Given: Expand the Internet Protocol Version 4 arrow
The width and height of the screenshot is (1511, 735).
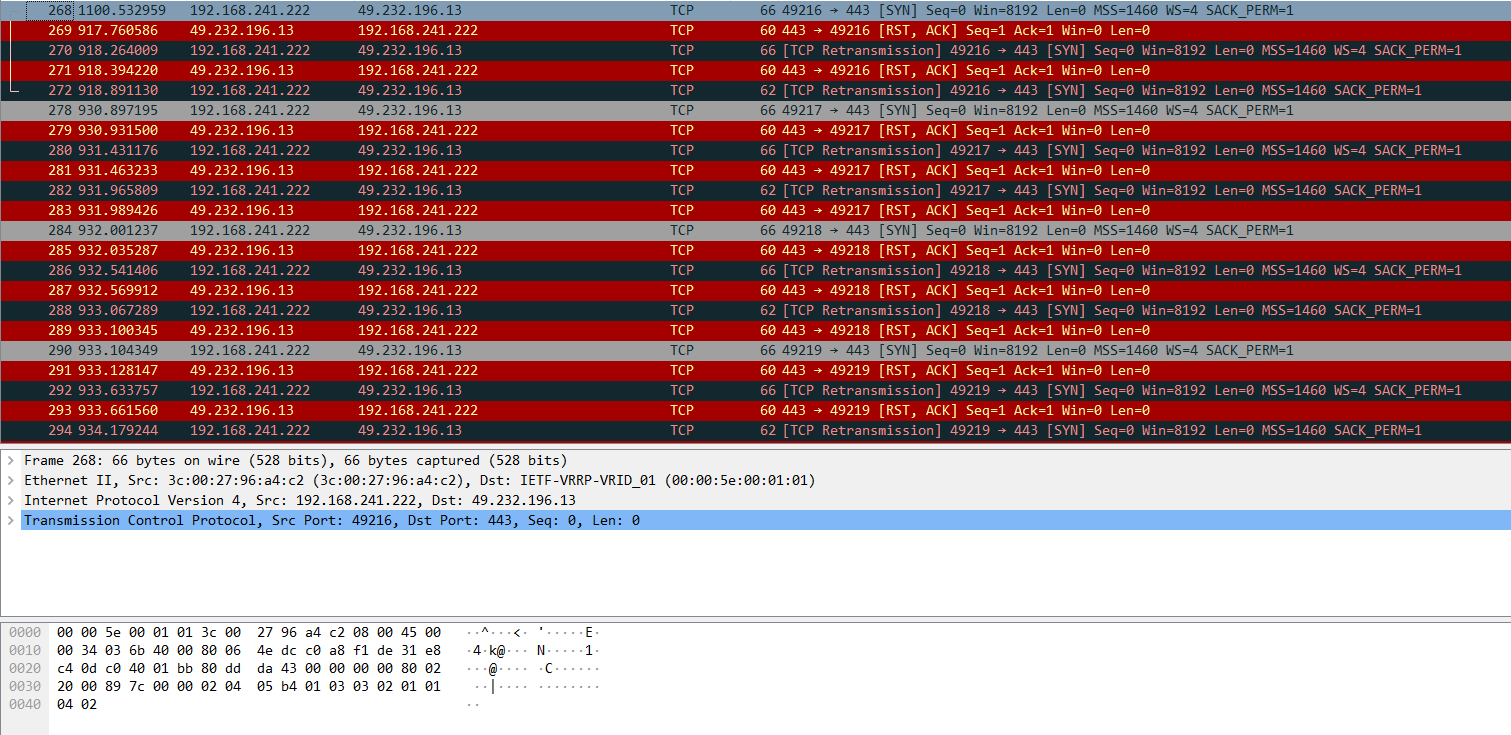Looking at the screenshot, I should (x=11, y=500).
